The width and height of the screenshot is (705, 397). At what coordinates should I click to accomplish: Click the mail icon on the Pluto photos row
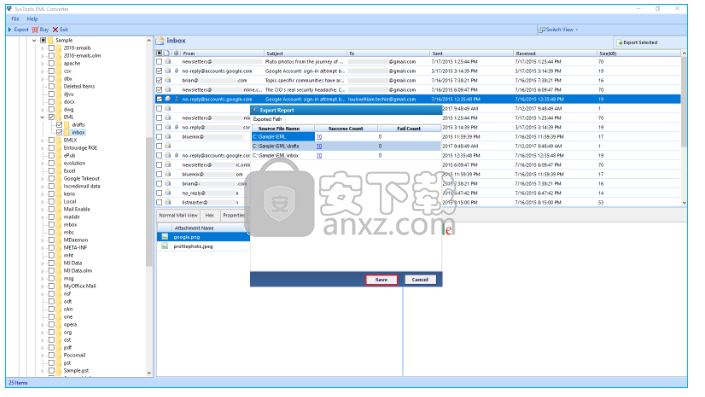[x=168, y=62]
